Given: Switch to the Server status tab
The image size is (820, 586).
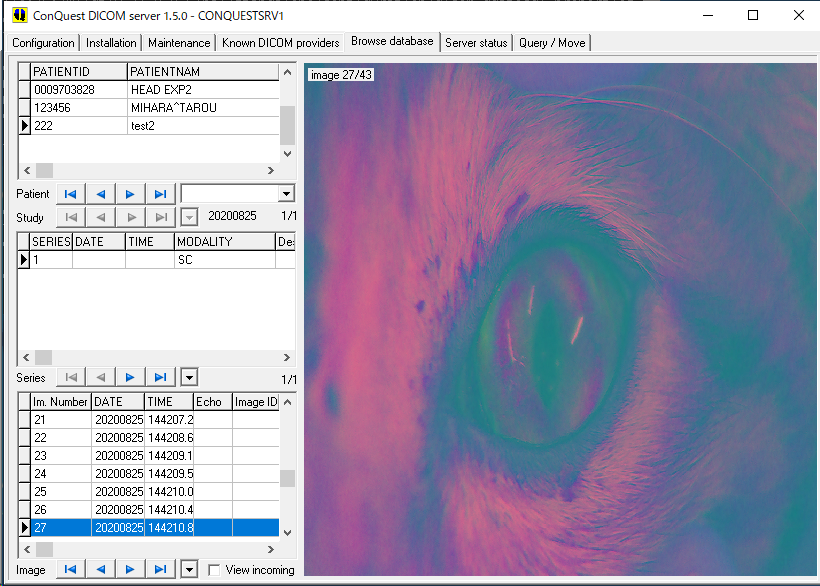Looking at the screenshot, I should 476,43.
